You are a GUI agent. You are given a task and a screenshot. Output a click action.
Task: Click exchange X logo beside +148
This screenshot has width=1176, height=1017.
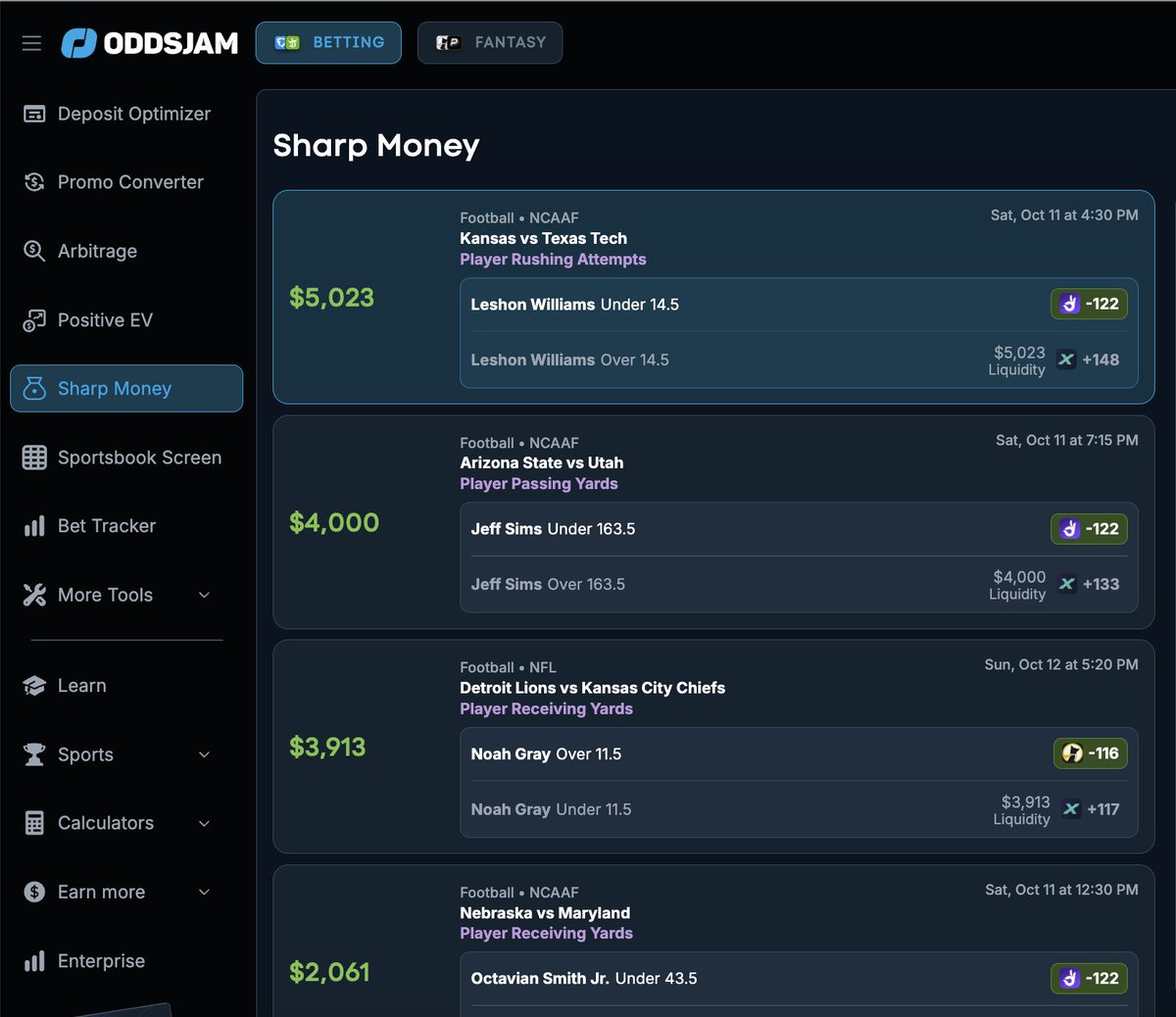tap(1066, 360)
